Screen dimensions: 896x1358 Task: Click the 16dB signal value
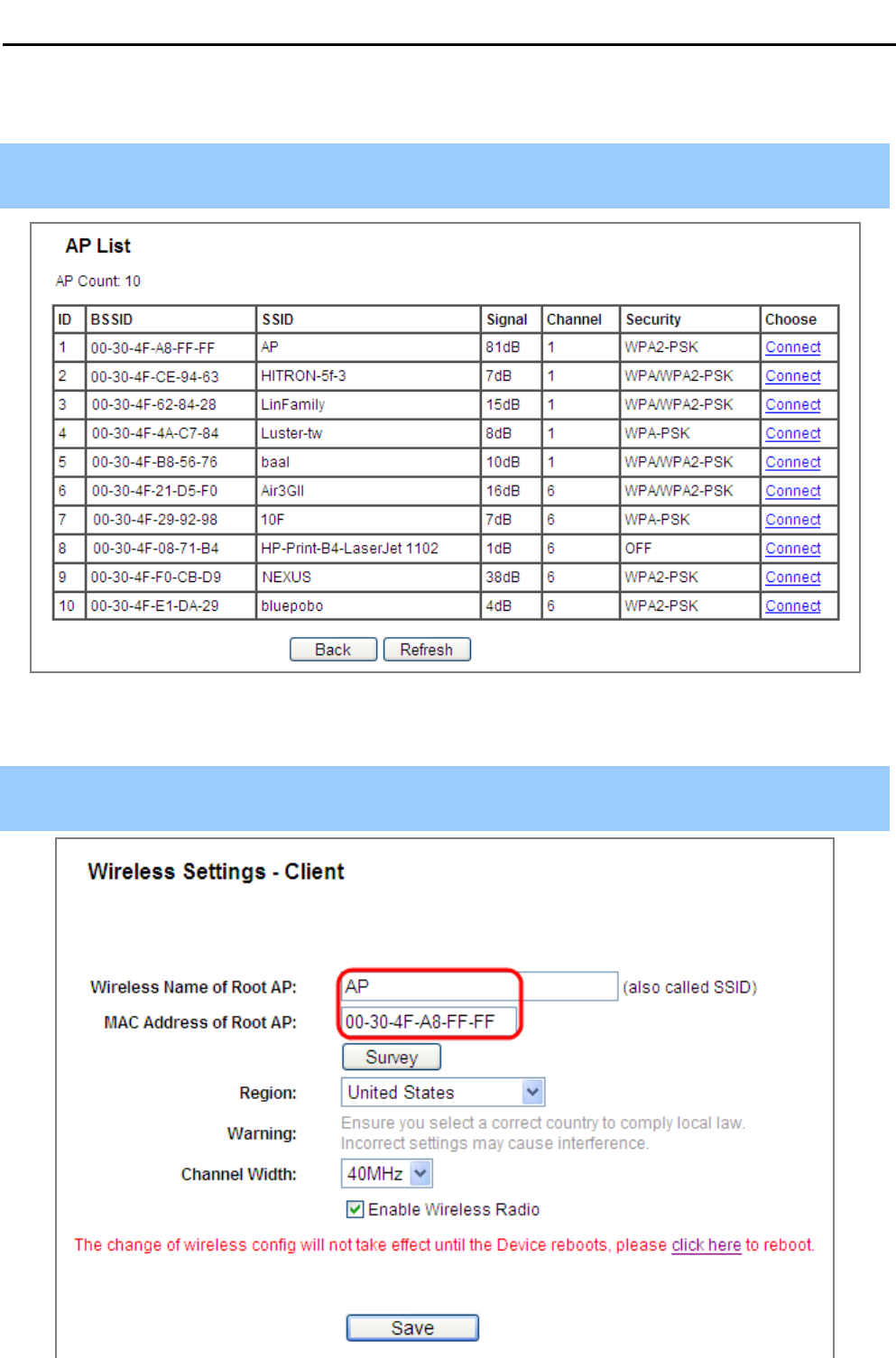503,492
